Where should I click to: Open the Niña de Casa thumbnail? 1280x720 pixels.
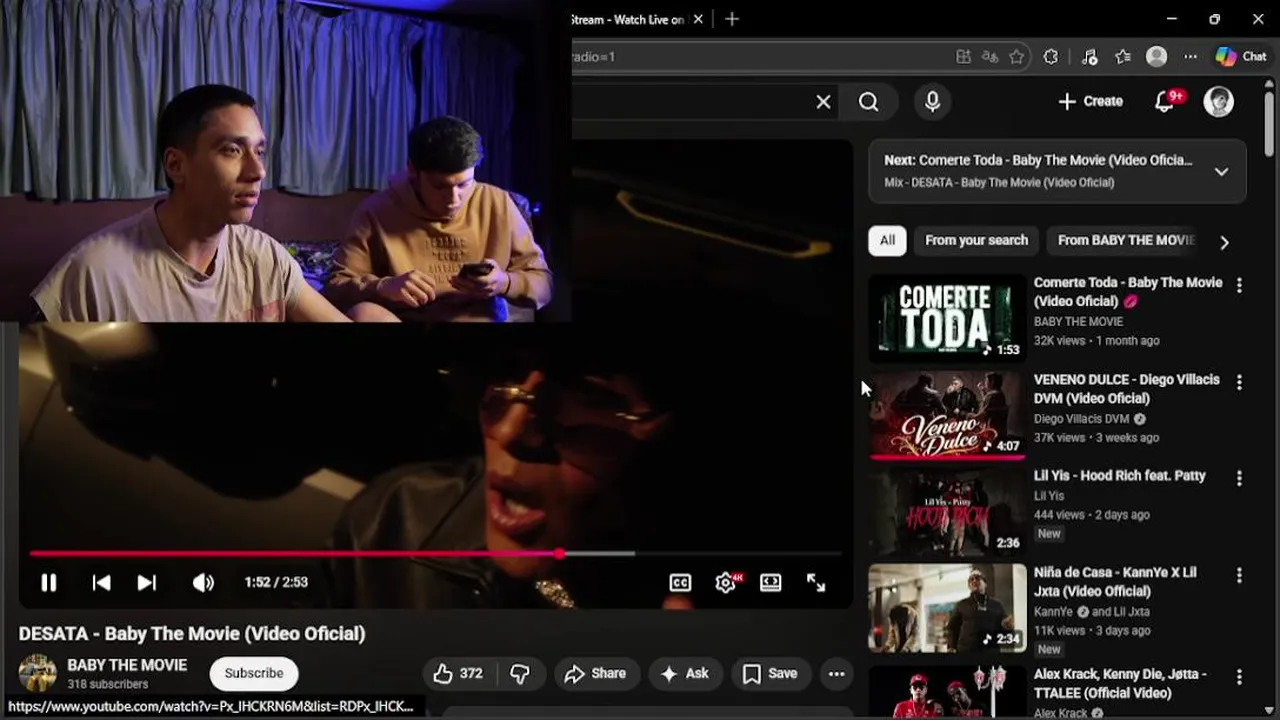[x=947, y=608]
